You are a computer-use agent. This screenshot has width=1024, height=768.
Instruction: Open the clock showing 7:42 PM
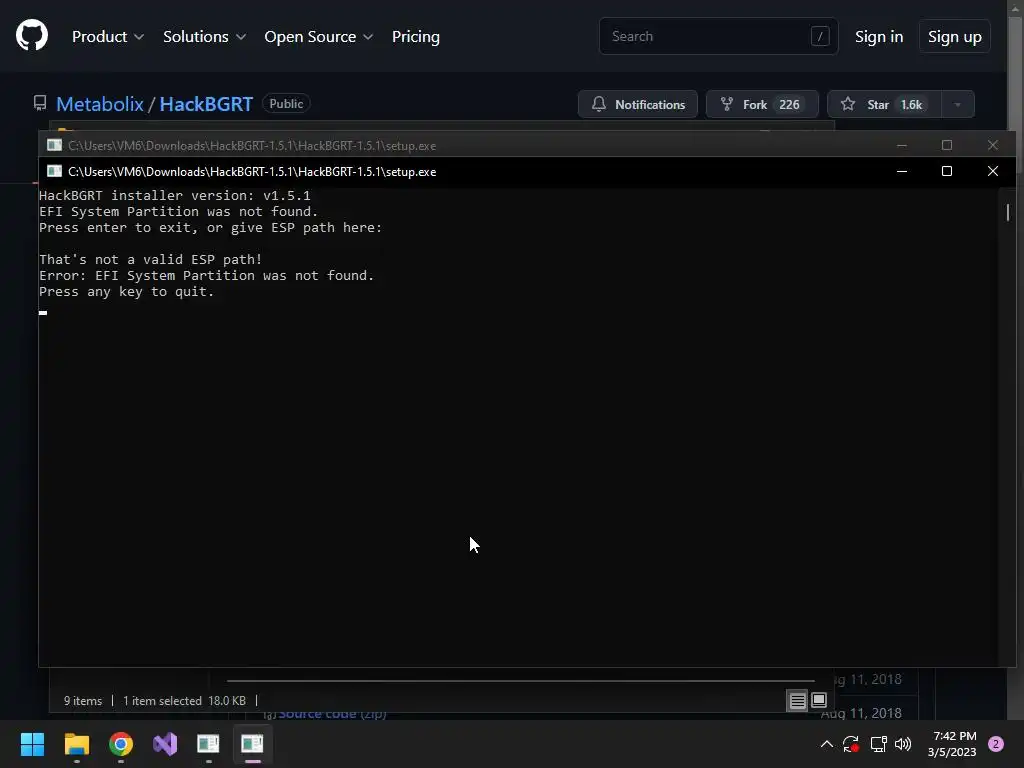pos(952,744)
